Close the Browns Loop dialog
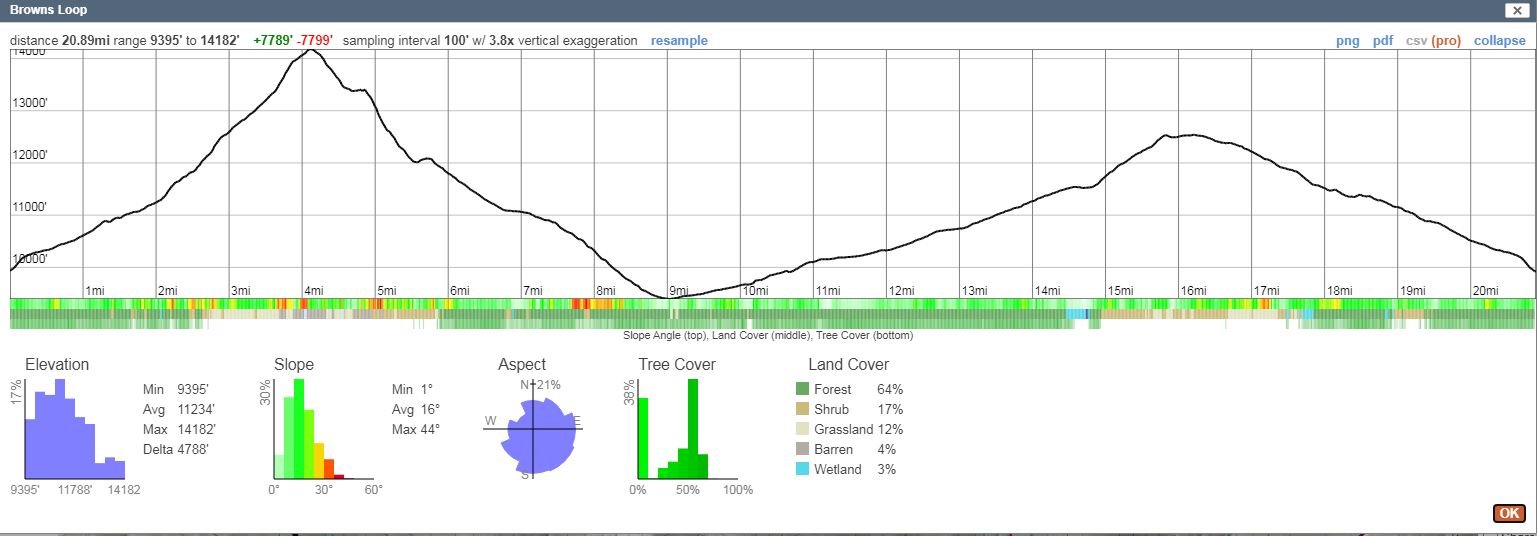 (1517, 10)
